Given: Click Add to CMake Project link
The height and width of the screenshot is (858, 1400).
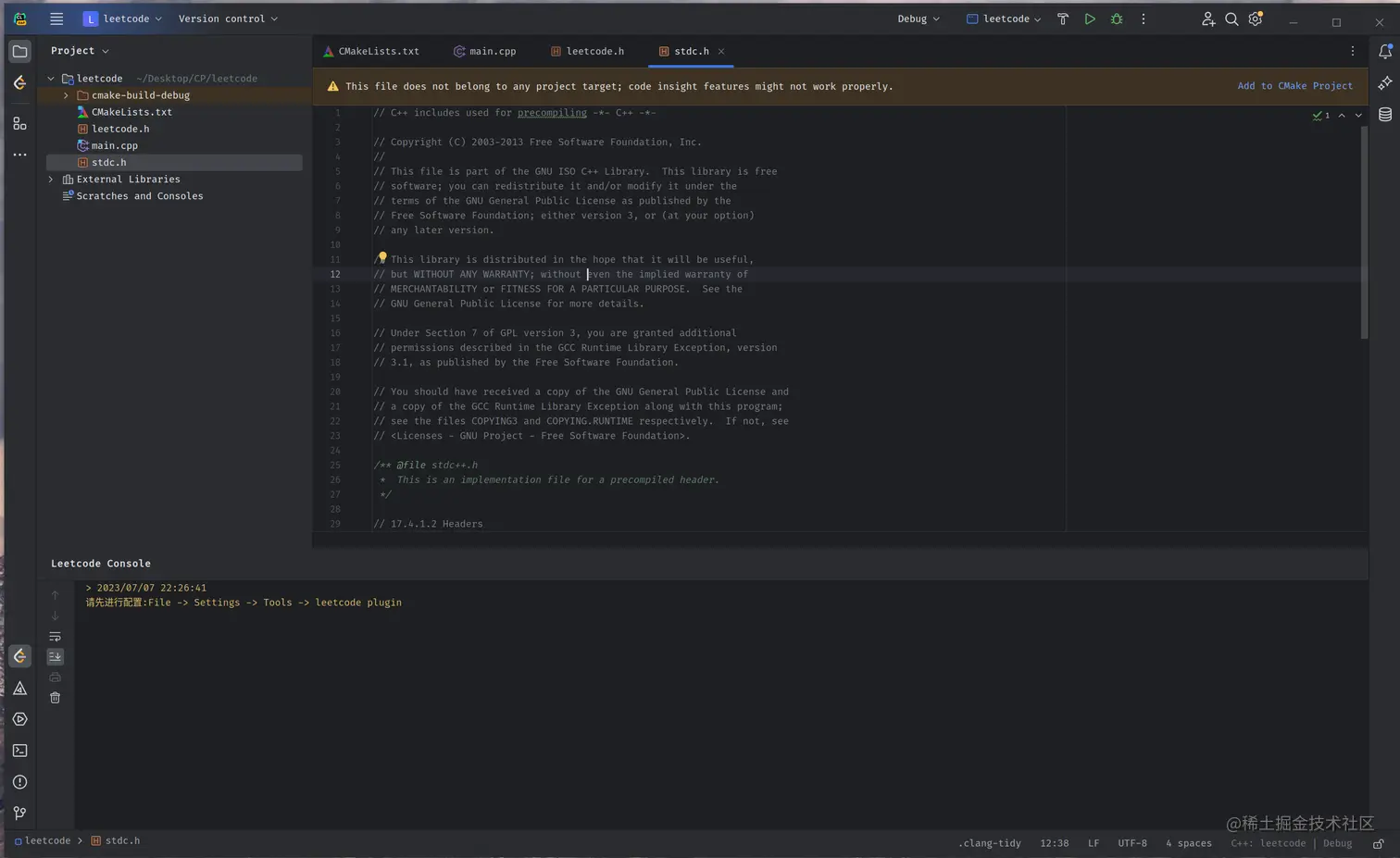Looking at the screenshot, I should click(x=1294, y=86).
